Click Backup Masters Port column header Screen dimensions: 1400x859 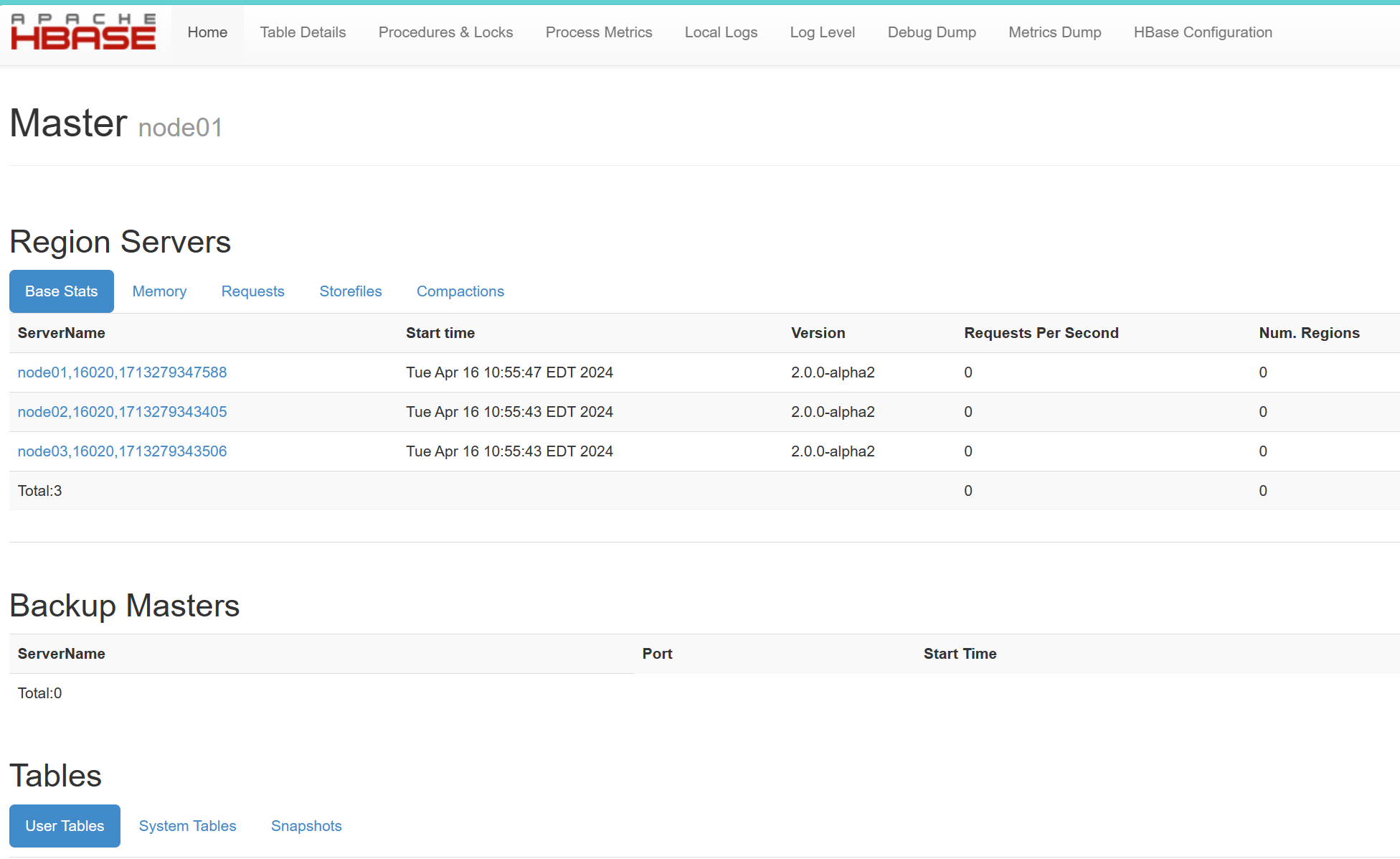point(657,654)
